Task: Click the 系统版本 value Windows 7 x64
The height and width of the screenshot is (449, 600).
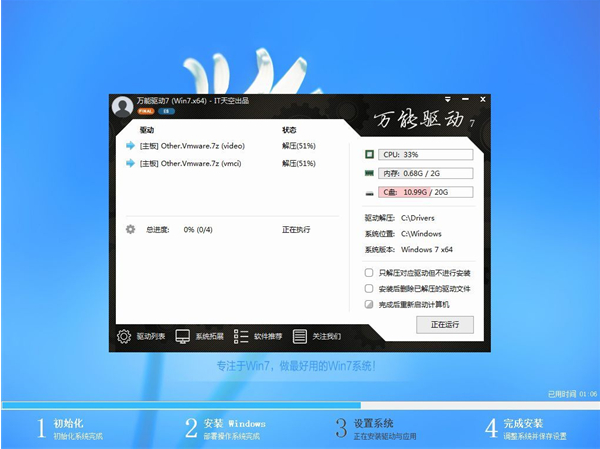Action: [427, 250]
